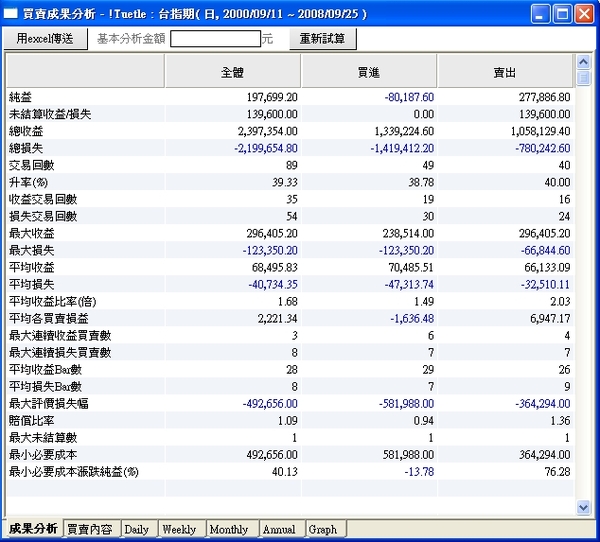600x542 pixels.
Task: Click the 賣出 column header
Action: 505,72
